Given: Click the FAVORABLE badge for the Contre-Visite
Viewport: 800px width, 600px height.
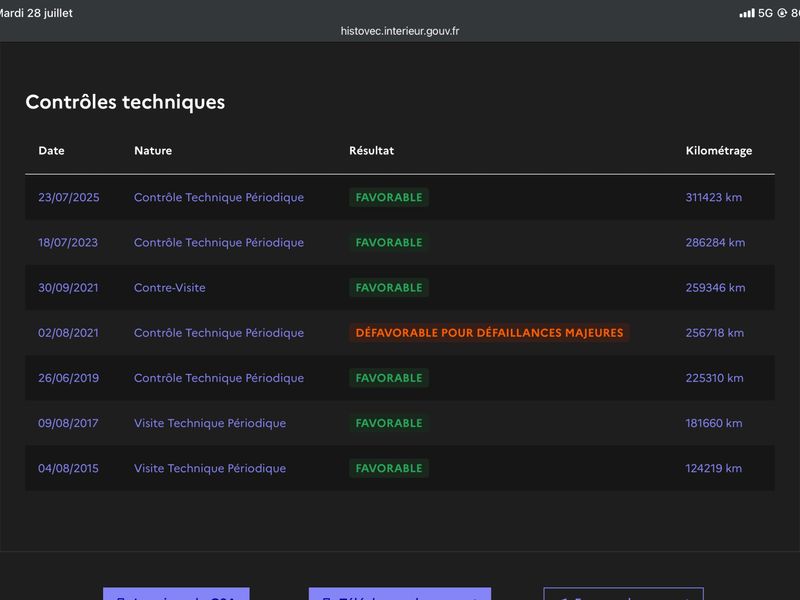Looking at the screenshot, I should tap(389, 288).
